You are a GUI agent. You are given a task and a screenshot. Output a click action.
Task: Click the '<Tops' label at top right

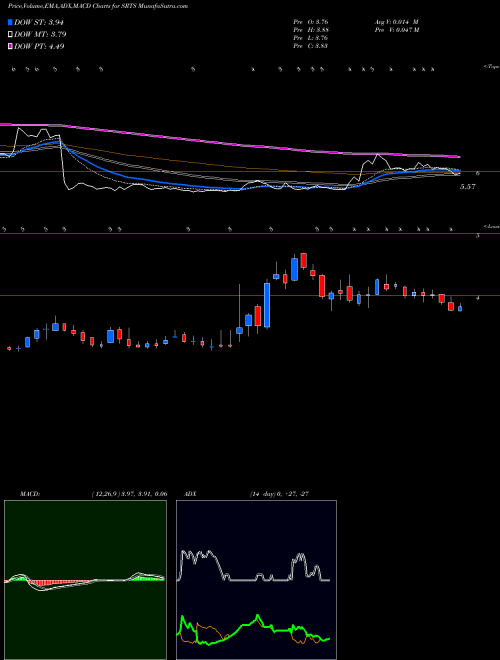pos(492,67)
